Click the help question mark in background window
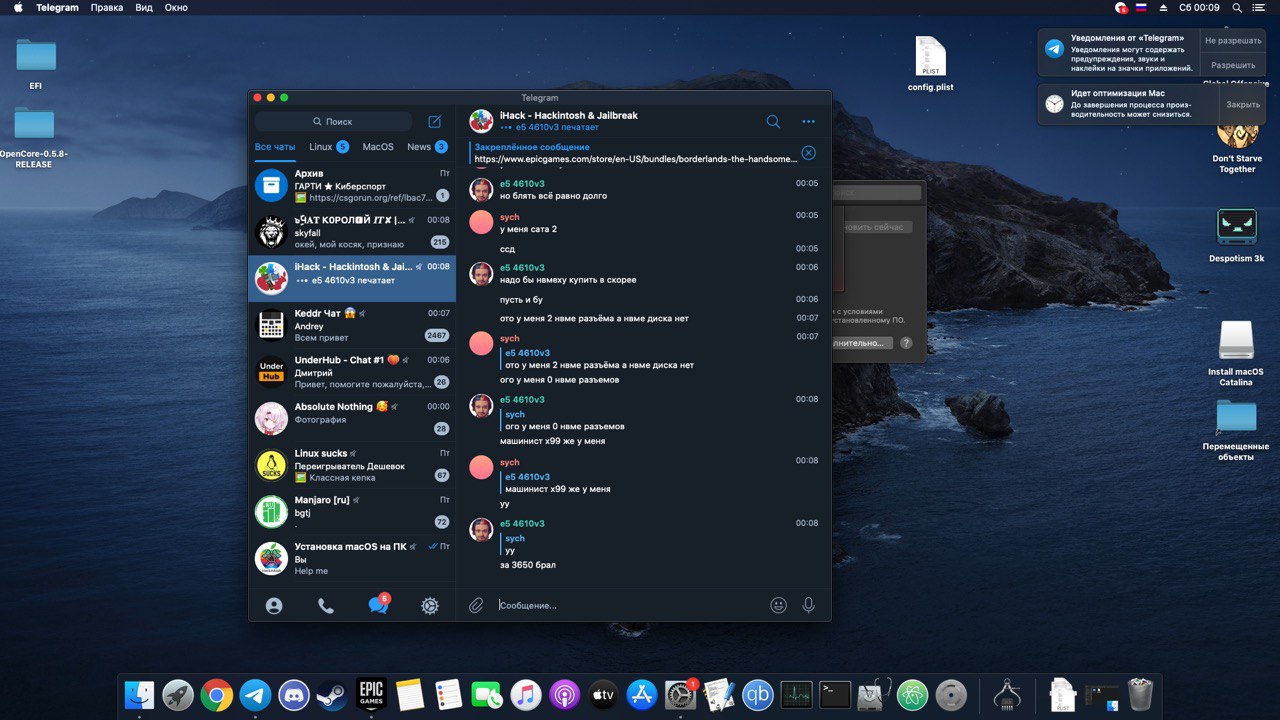Screen dimensions: 1280x720 (906, 343)
